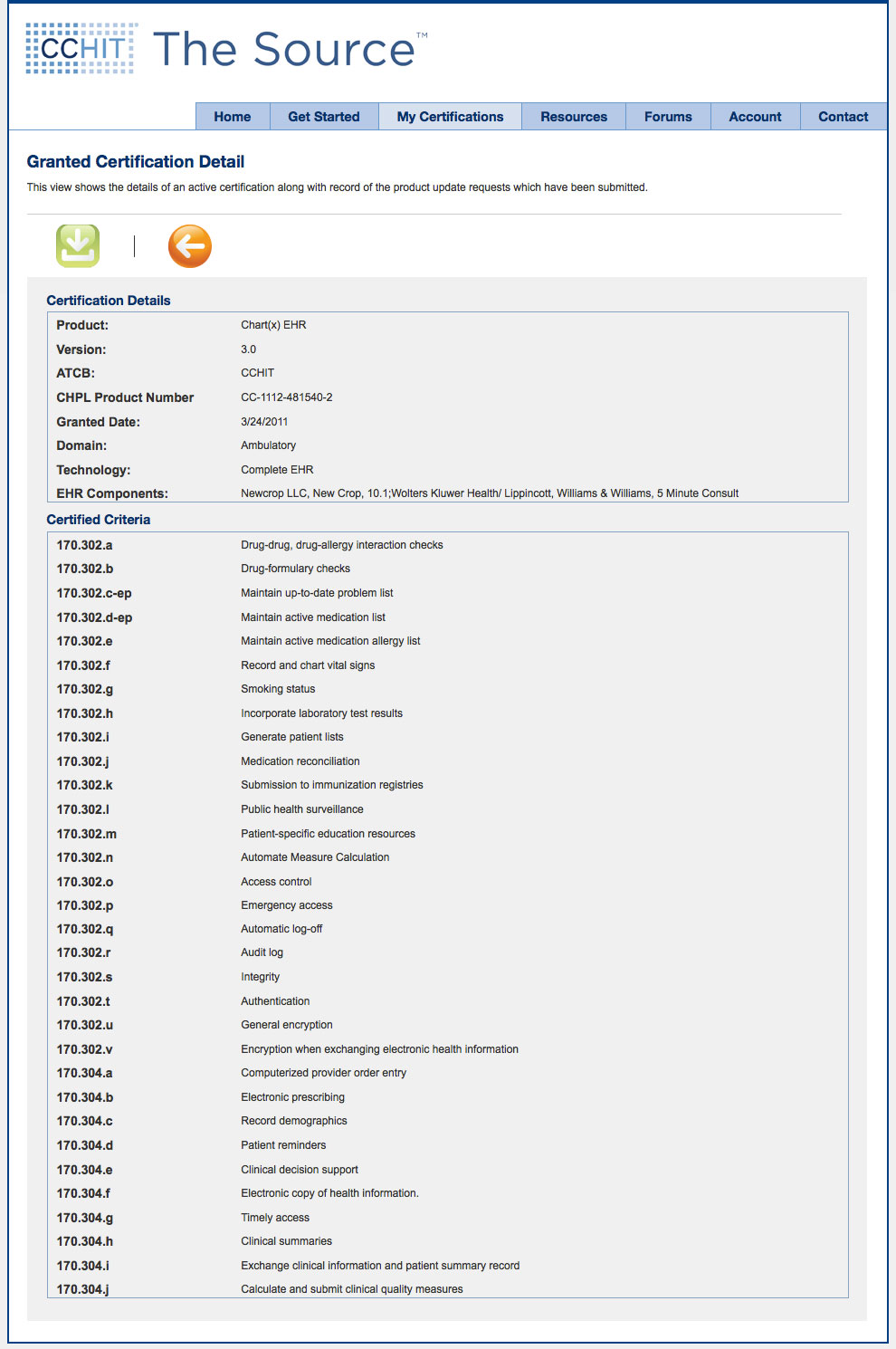896x1349 pixels.
Task: Click The Source site title
Action: click(290, 50)
